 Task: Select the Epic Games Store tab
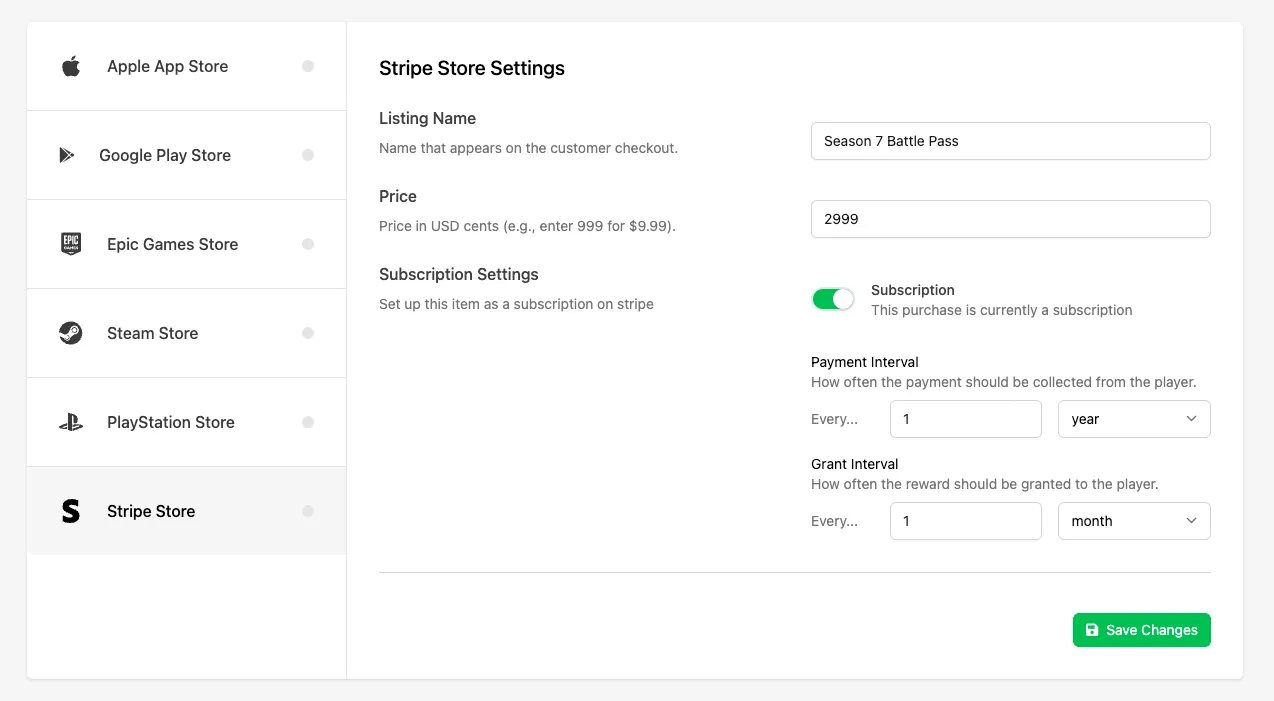pos(186,244)
